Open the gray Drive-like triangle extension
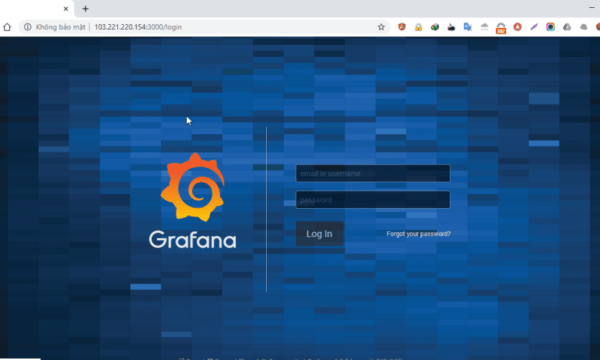The width and height of the screenshot is (600, 360). point(567,27)
